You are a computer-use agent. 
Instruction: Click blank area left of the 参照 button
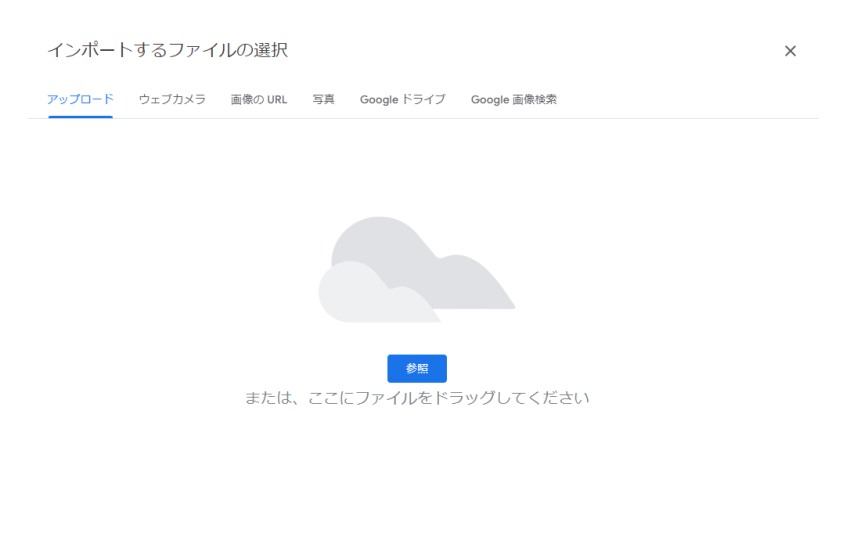tap(250, 368)
